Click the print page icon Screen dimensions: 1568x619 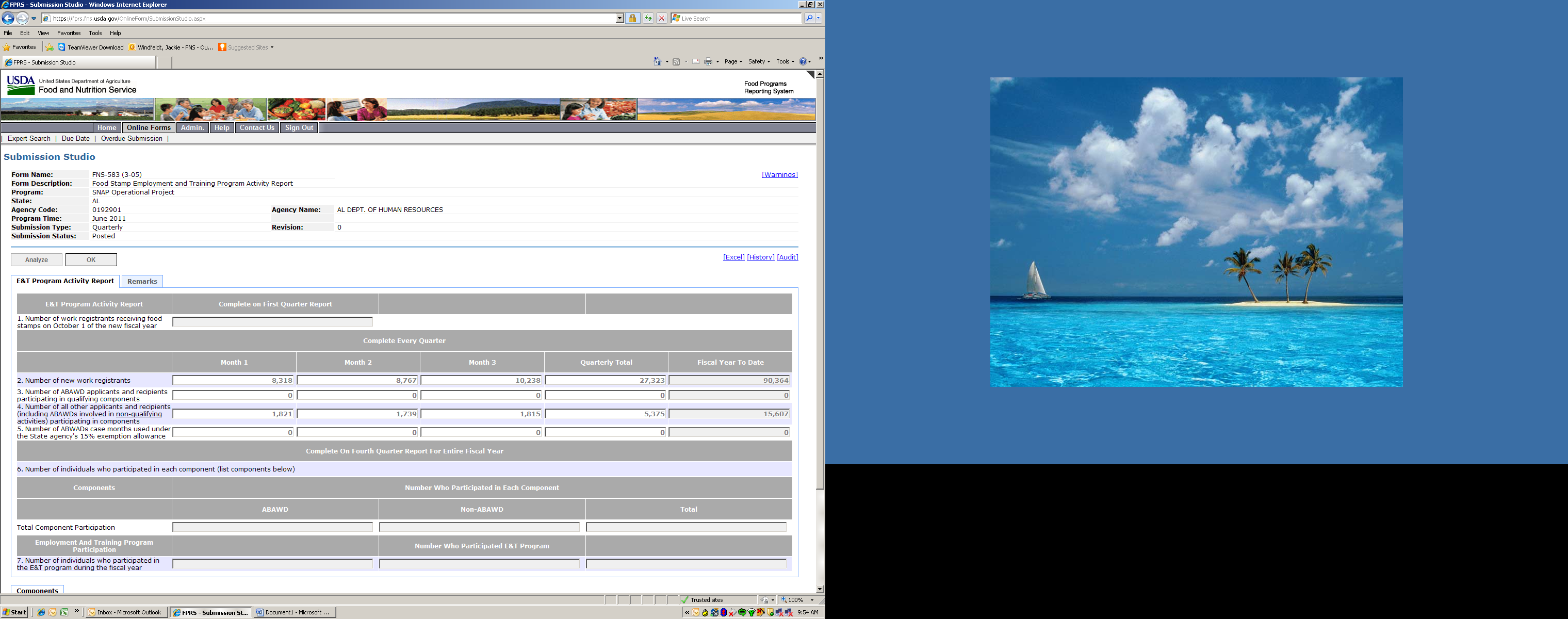[708, 61]
